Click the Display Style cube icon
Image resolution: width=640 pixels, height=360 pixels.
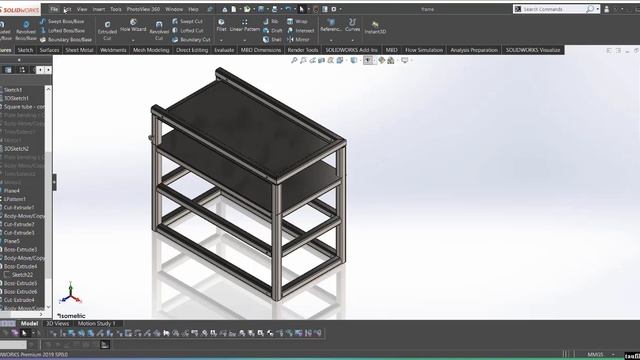pos(353,60)
